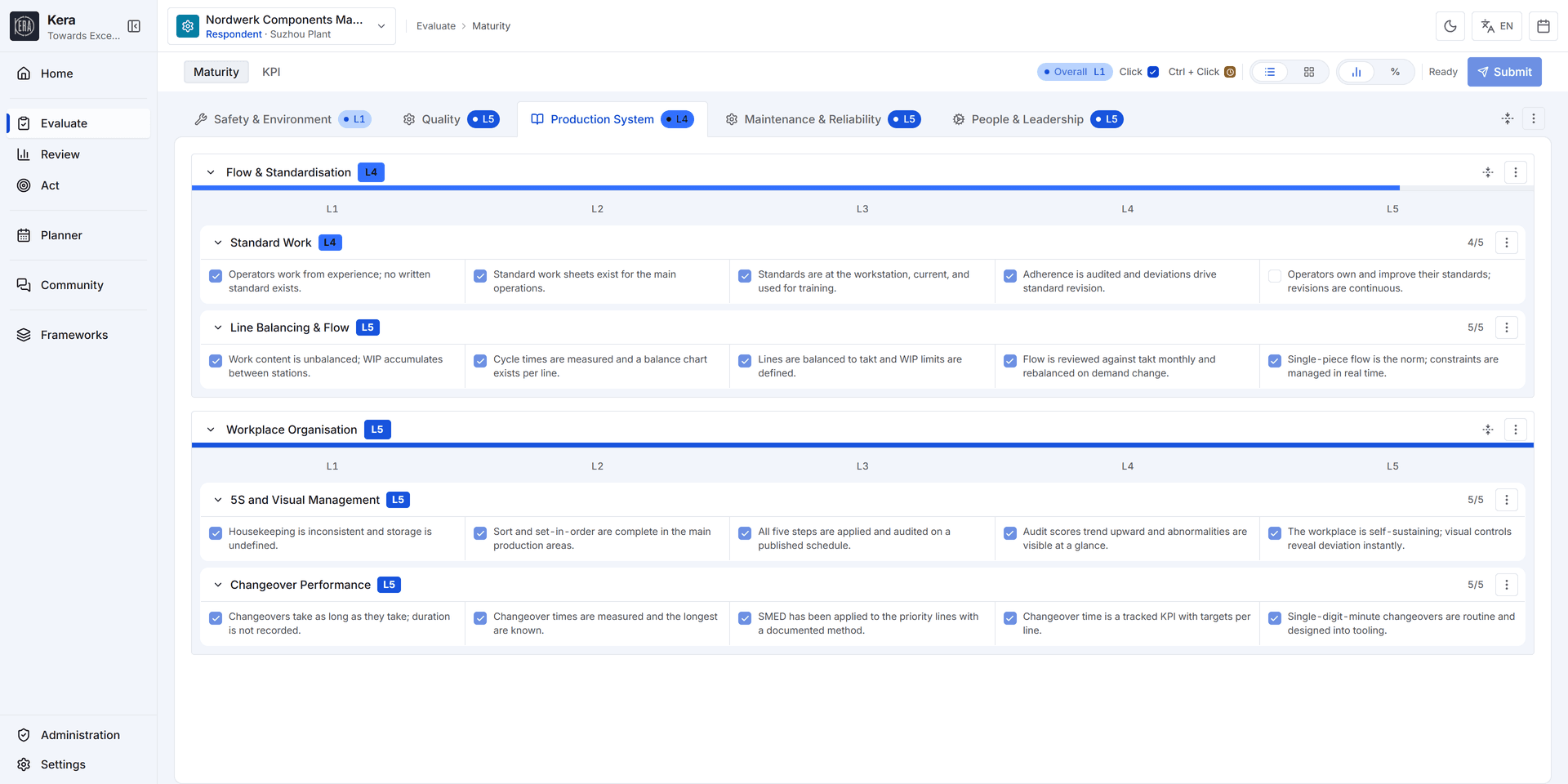1568x784 pixels.
Task: Uncheck Single-piece flow is the norm box
Action: [1275, 361]
